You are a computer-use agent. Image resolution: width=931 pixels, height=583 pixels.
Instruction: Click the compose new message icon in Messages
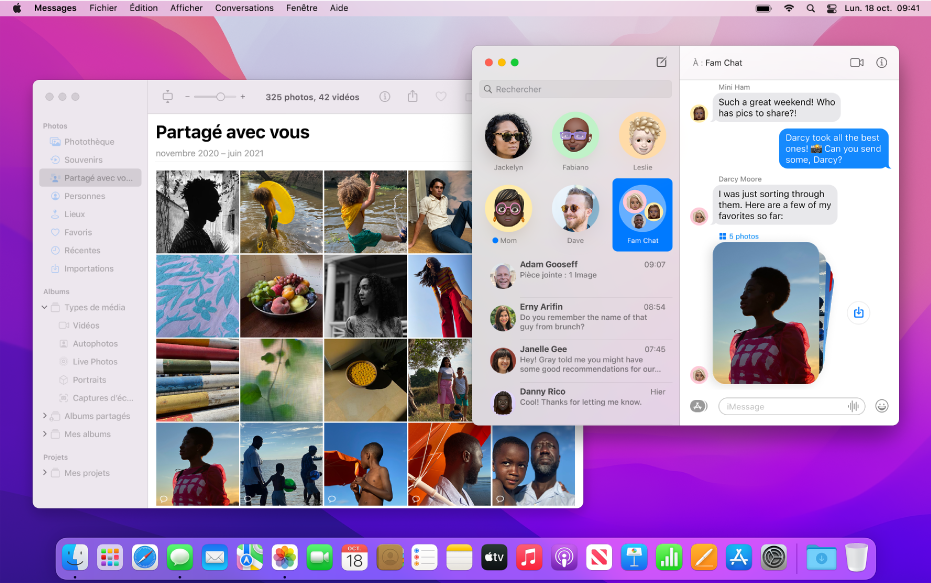point(661,62)
